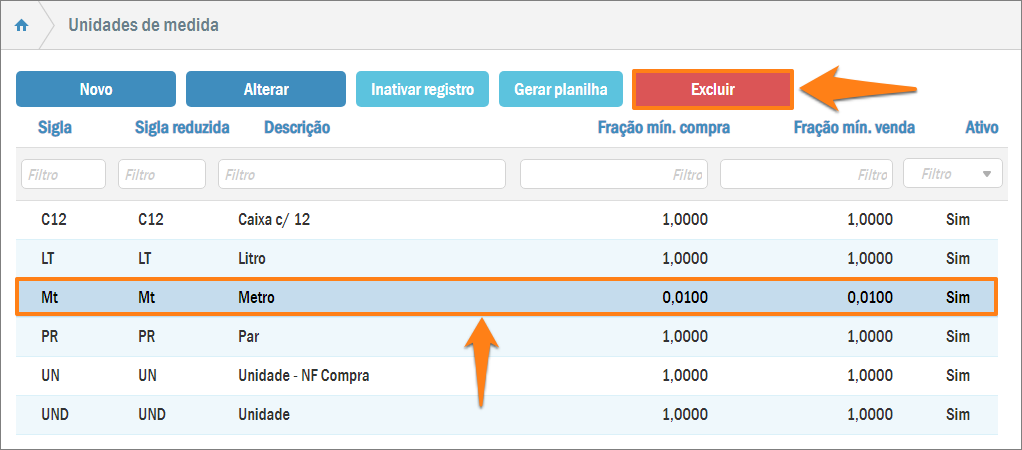The width and height of the screenshot is (1022, 450).
Task: Focus the Sigla reduzida filter field
Action: 161,174
